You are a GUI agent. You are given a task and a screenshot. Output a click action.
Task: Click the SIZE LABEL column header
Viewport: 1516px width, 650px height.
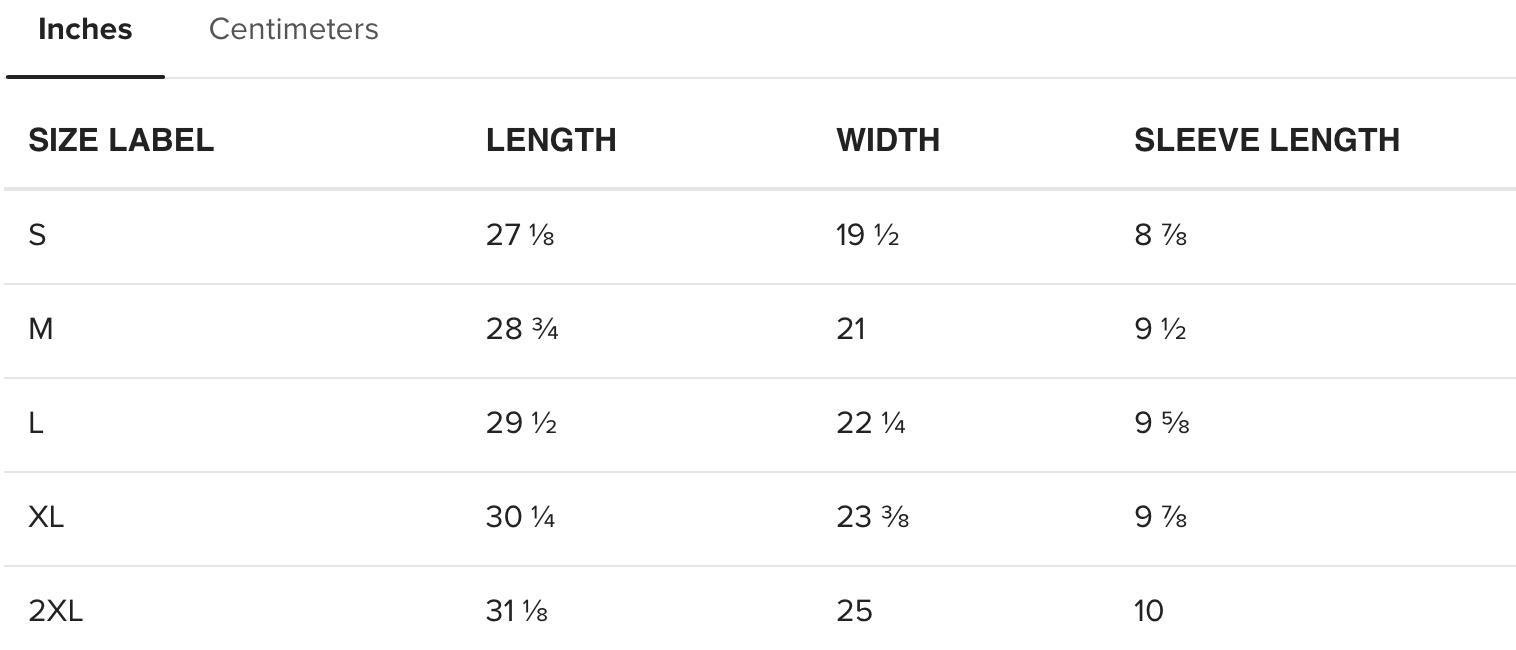121,141
